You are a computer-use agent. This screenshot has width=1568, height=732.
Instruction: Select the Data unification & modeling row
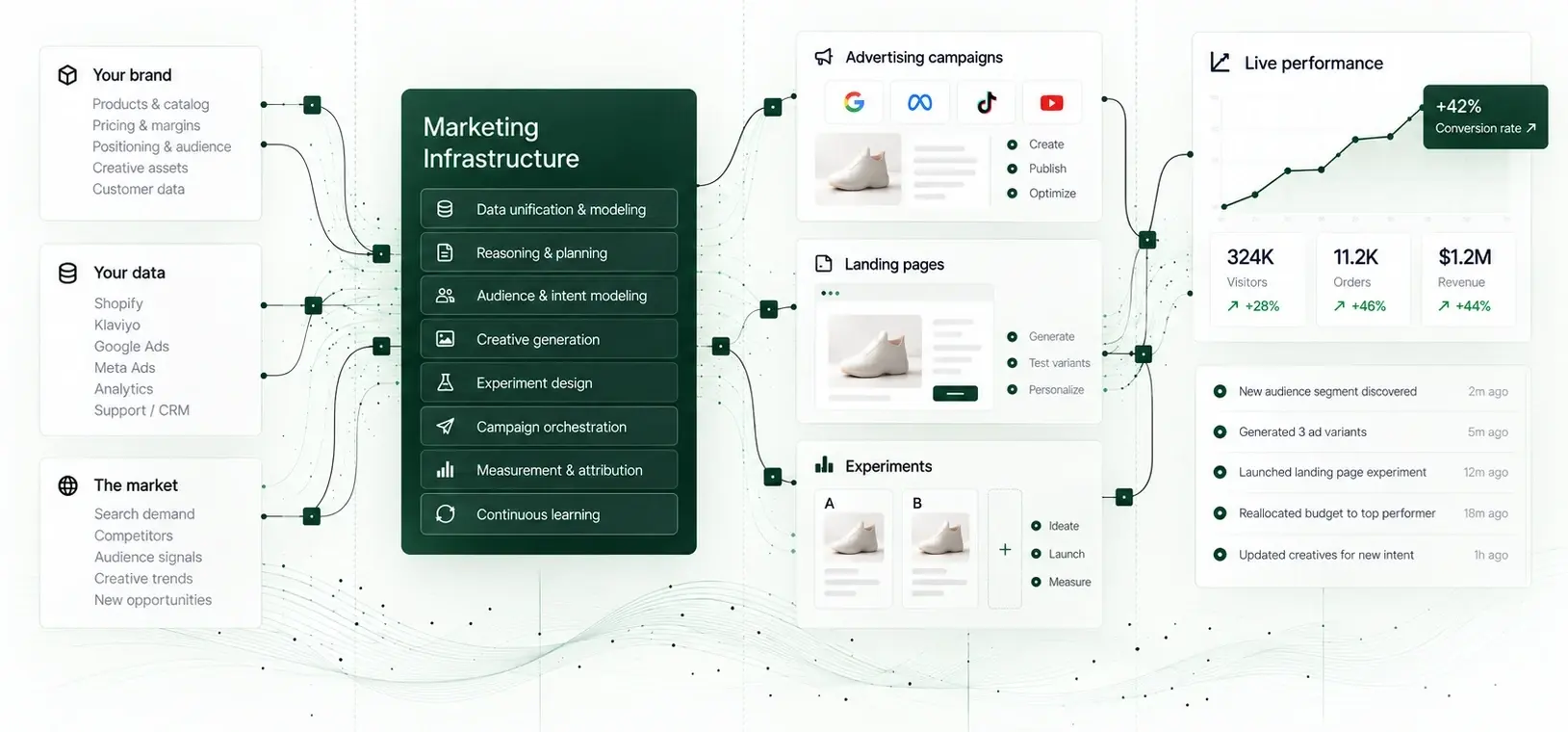click(549, 209)
